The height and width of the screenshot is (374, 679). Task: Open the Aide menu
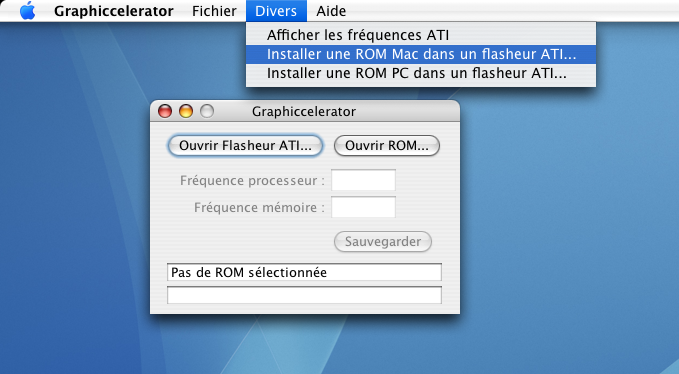331,11
